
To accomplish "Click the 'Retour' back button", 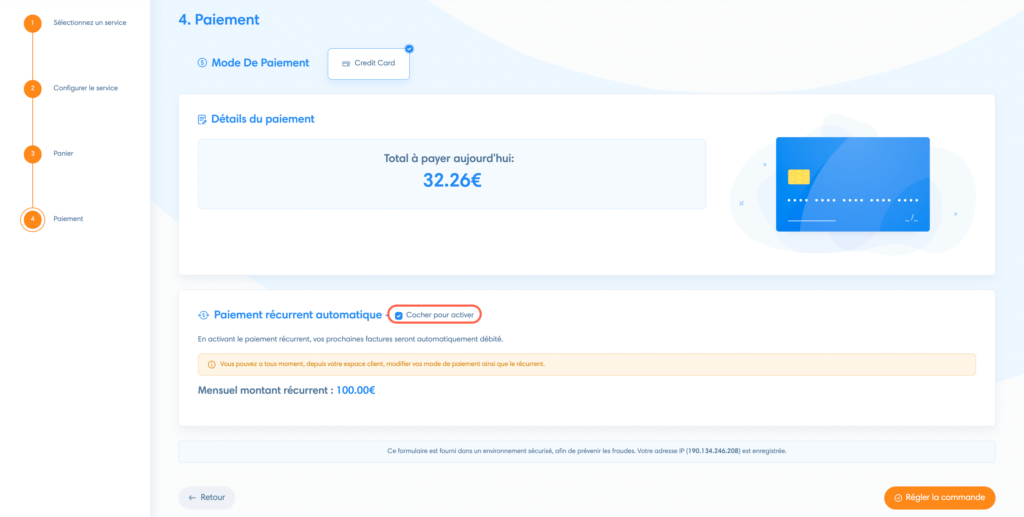I will point(206,497).
